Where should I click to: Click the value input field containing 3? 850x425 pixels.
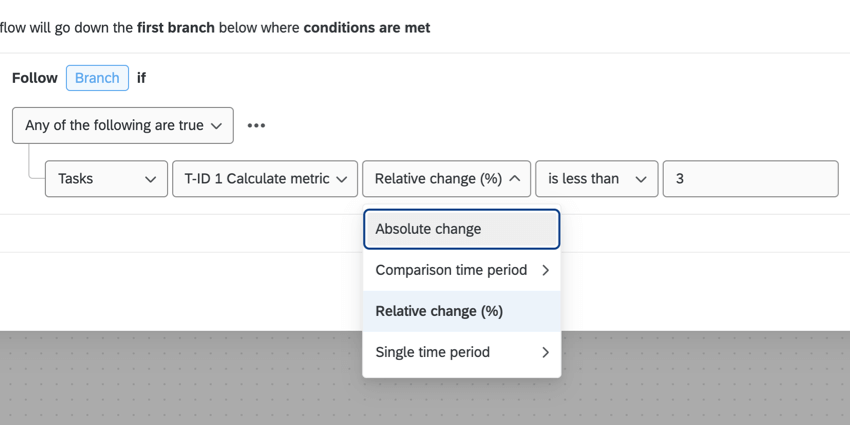click(750, 179)
